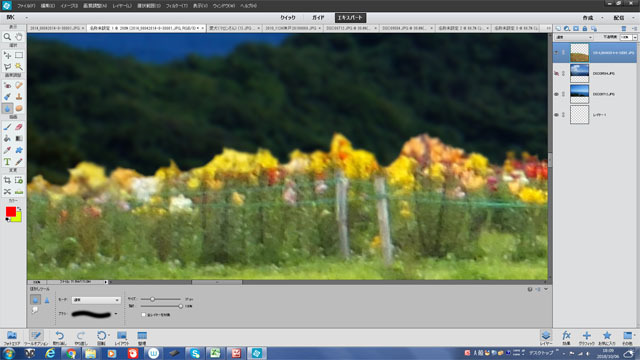Choose the Clone Stamp tool
The width and height of the screenshot is (640, 360).
point(19,97)
